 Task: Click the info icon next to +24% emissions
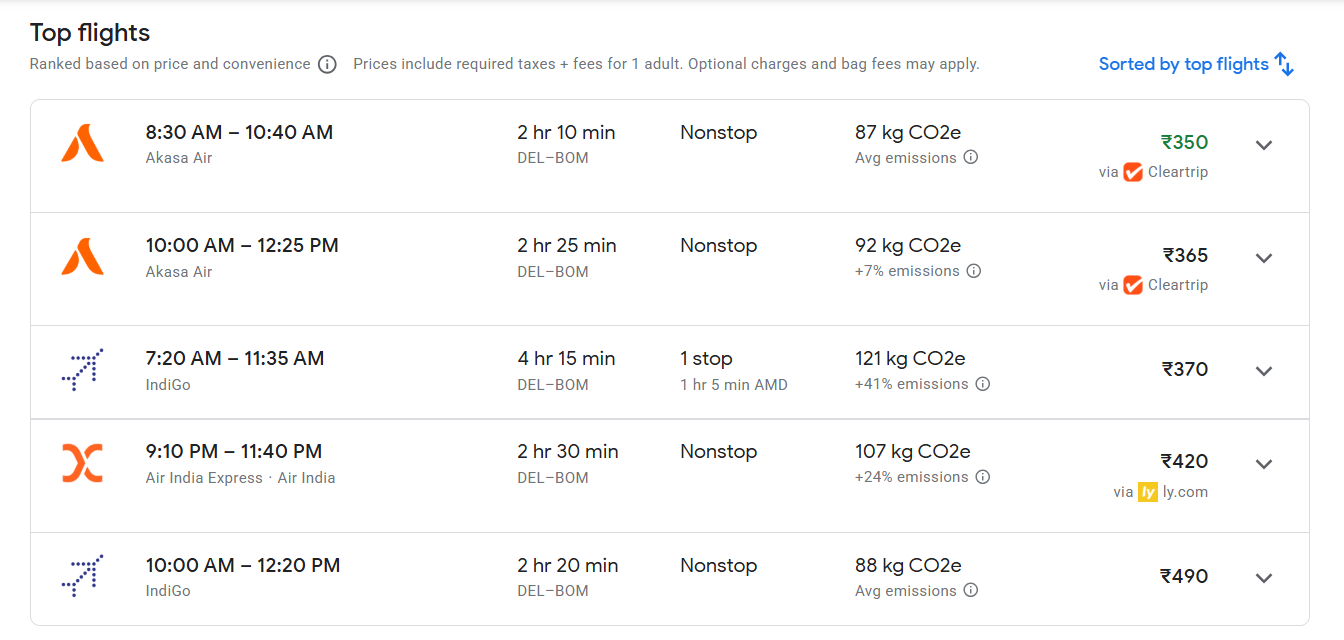click(x=983, y=477)
